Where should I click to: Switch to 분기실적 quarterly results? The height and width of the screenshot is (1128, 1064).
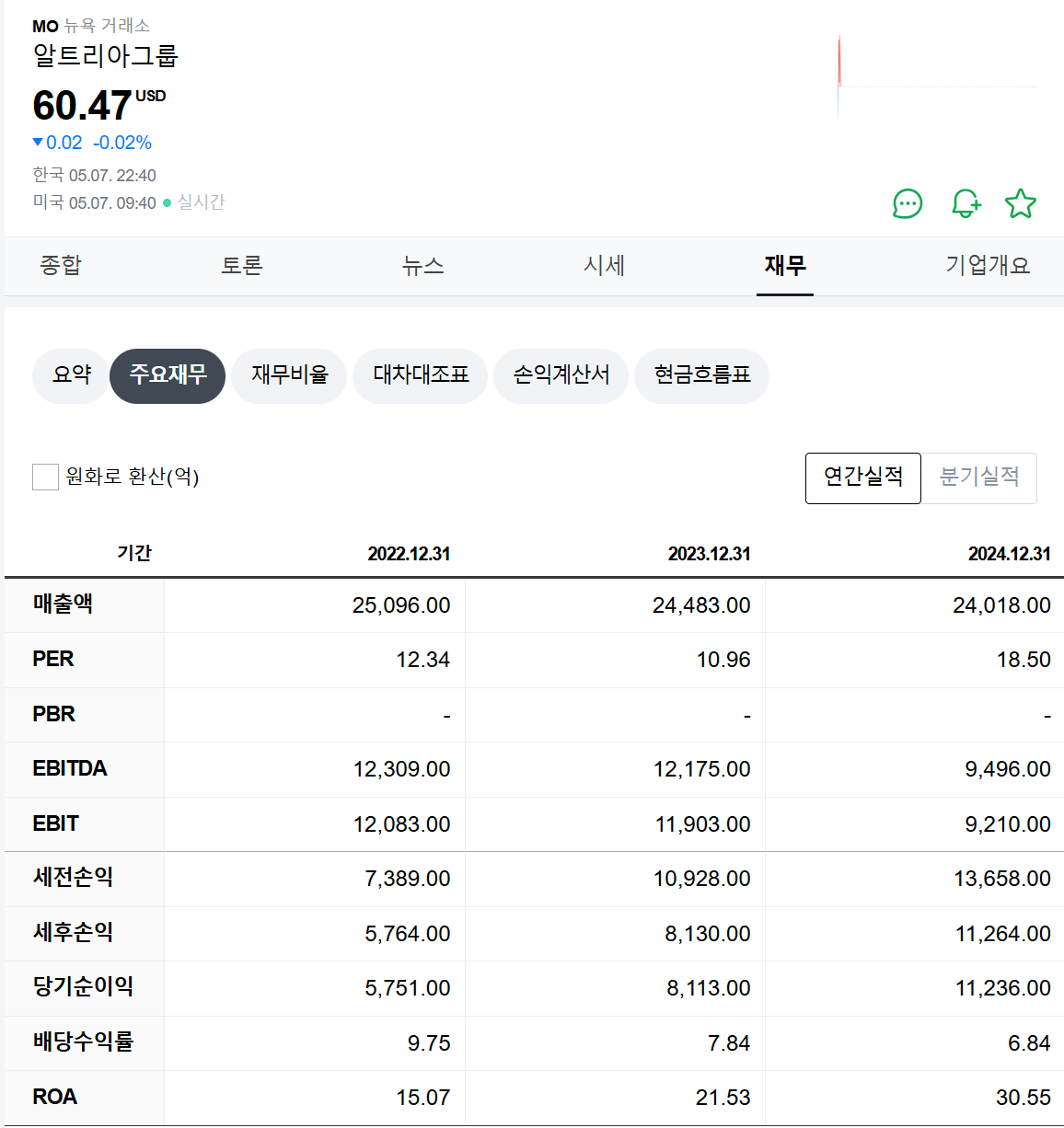[x=979, y=478]
